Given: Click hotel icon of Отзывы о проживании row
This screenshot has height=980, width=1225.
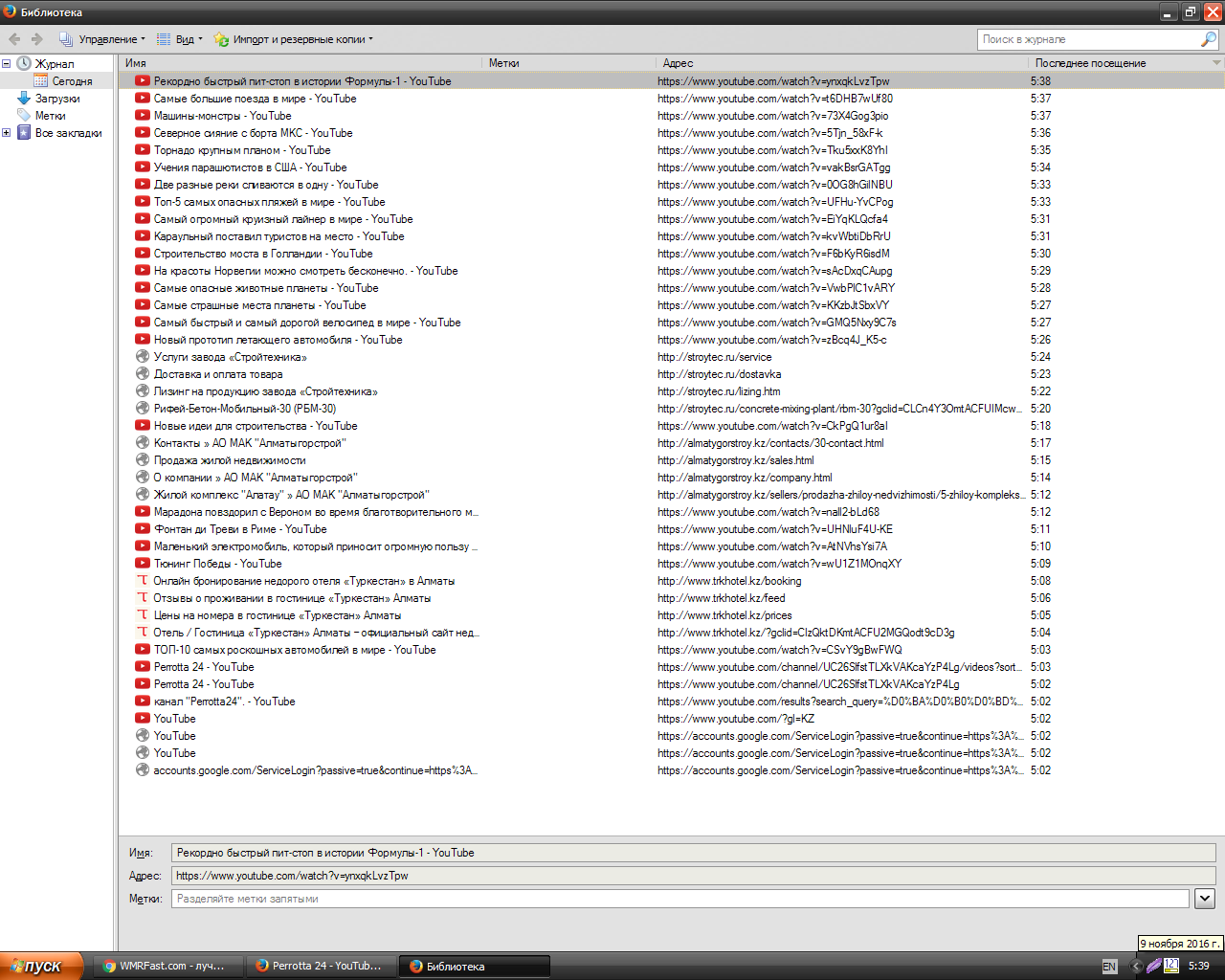Looking at the screenshot, I should (x=143, y=598).
